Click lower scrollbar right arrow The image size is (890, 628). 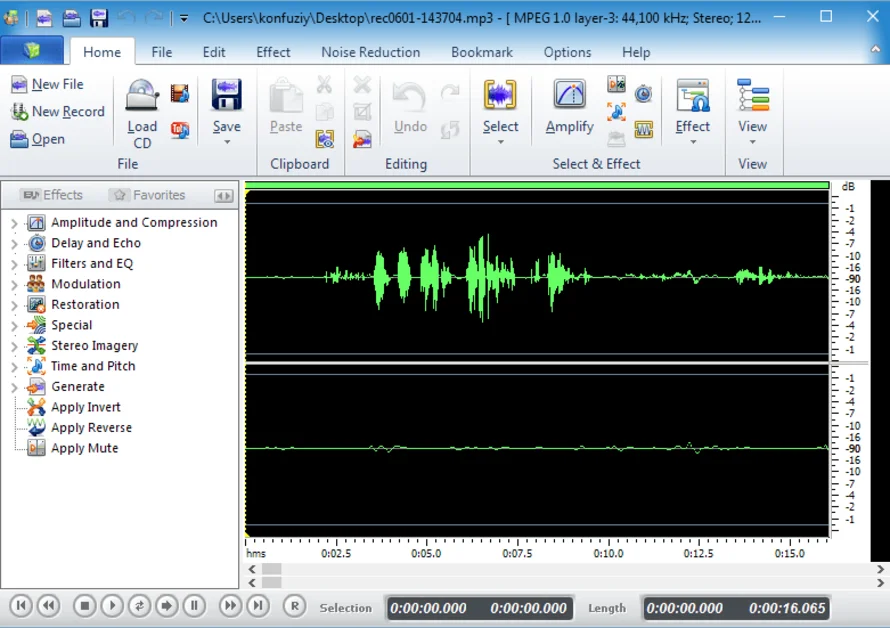click(880, 583)
